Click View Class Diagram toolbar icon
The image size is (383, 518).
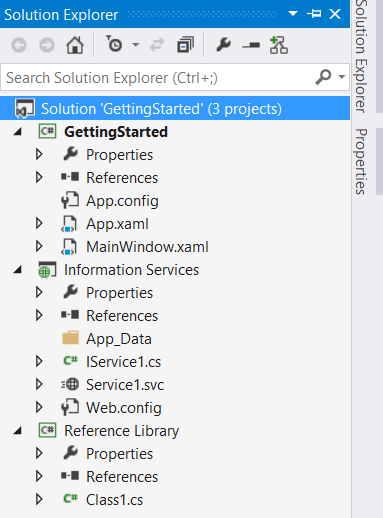[x=279, y=45]
